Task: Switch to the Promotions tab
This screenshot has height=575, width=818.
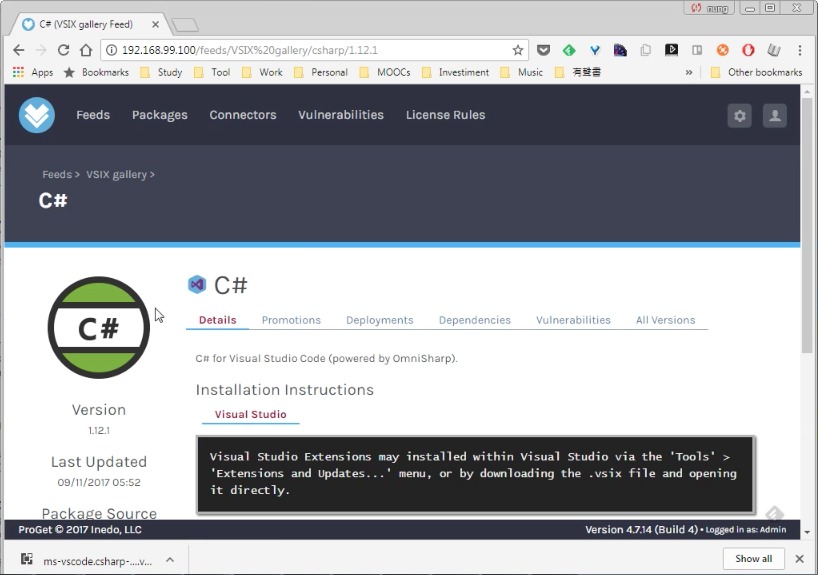Action: [x=291, y=320]
